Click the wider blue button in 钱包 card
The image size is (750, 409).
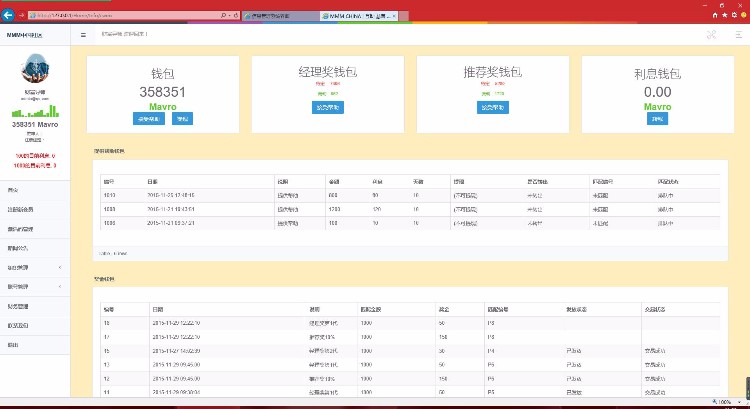[149, 119]
